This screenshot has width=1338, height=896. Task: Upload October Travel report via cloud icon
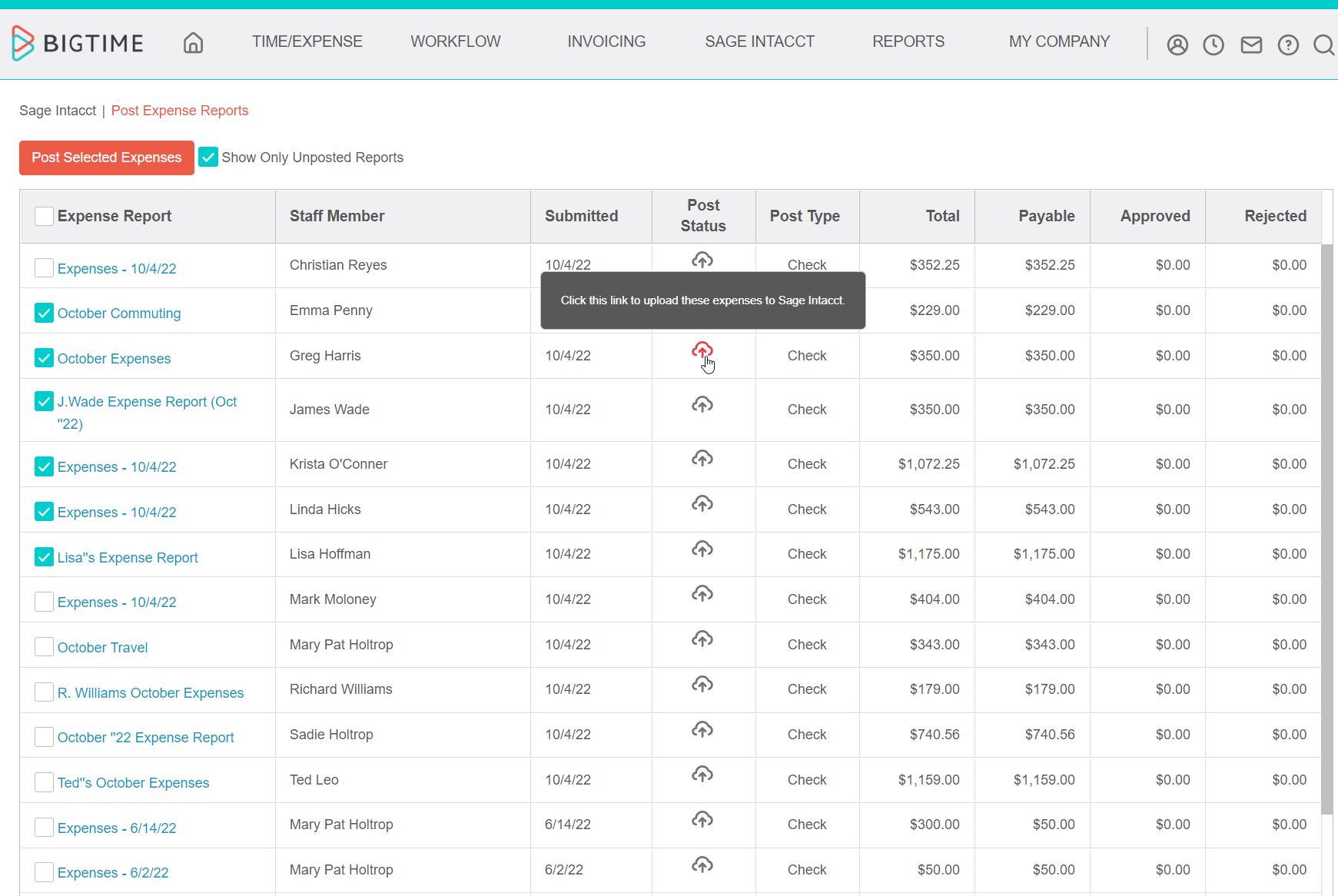702,639
